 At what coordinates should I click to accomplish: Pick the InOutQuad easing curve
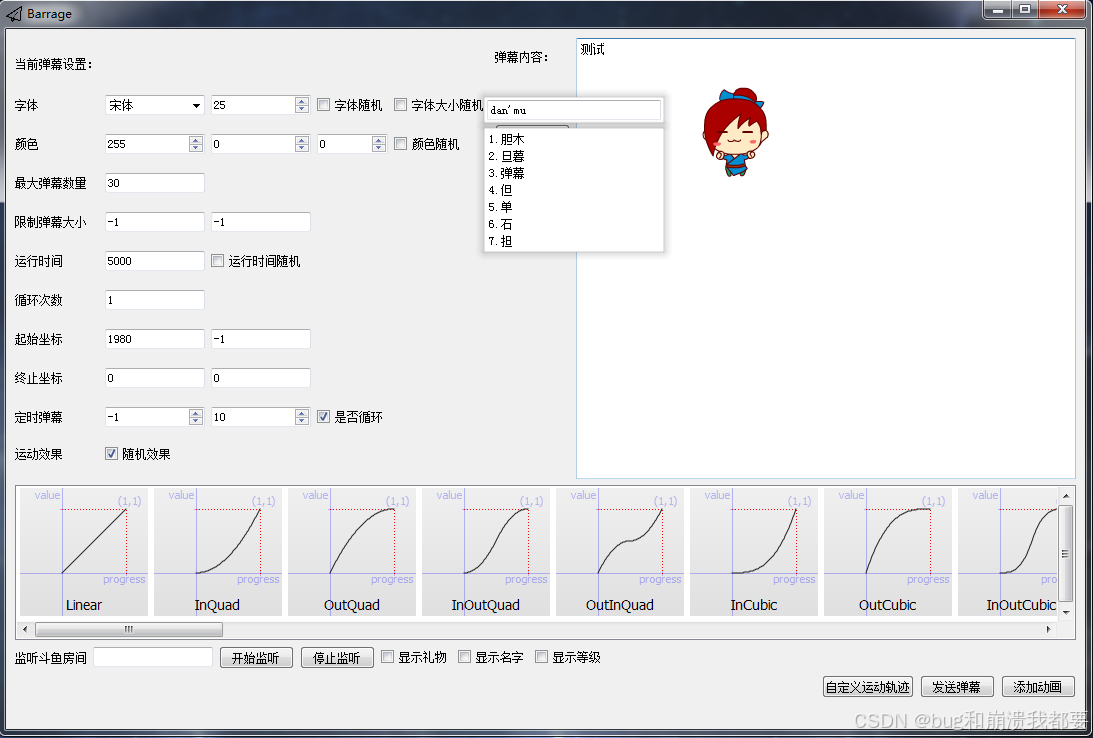(485, 551)
